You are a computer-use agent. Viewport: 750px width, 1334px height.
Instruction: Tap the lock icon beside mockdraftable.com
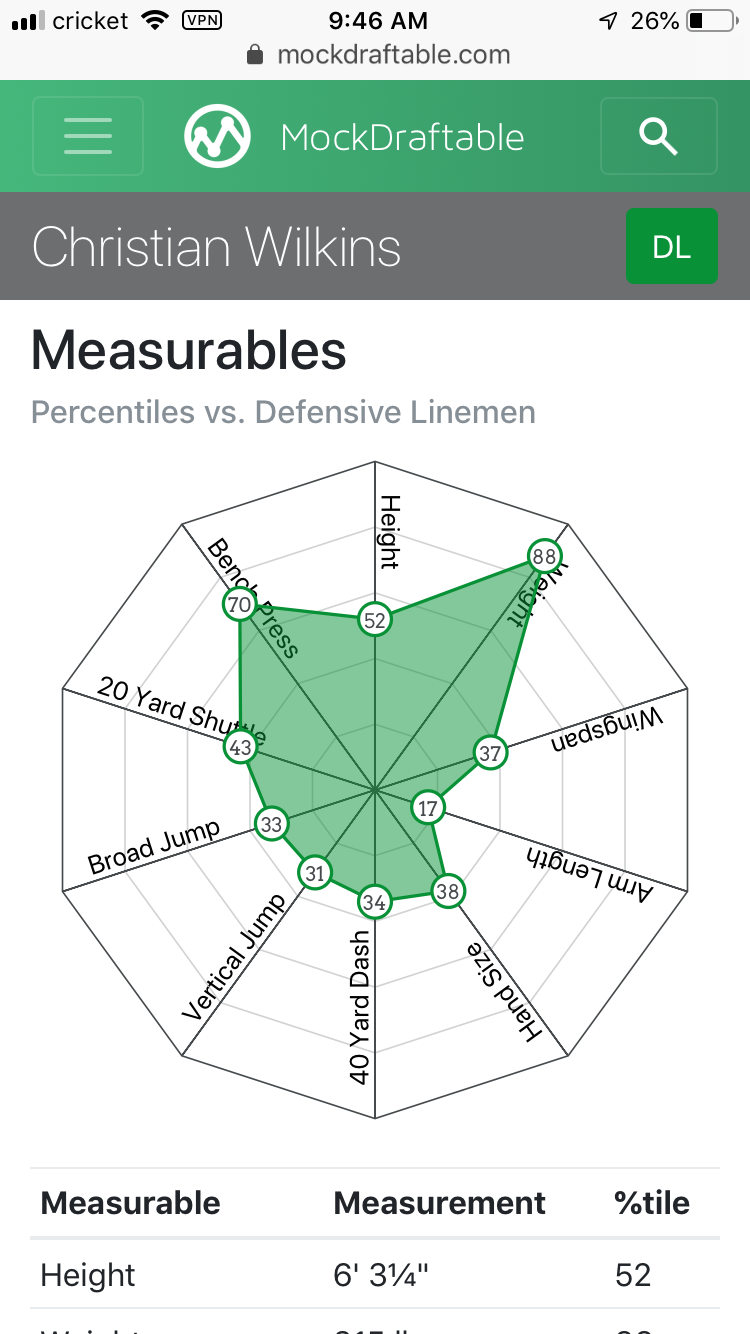(256, 55)
